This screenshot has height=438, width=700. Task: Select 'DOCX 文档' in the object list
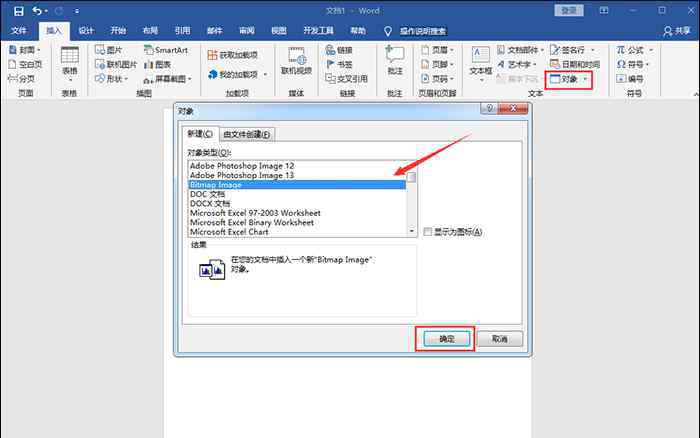pyautogui.click(x=297, y=203)
